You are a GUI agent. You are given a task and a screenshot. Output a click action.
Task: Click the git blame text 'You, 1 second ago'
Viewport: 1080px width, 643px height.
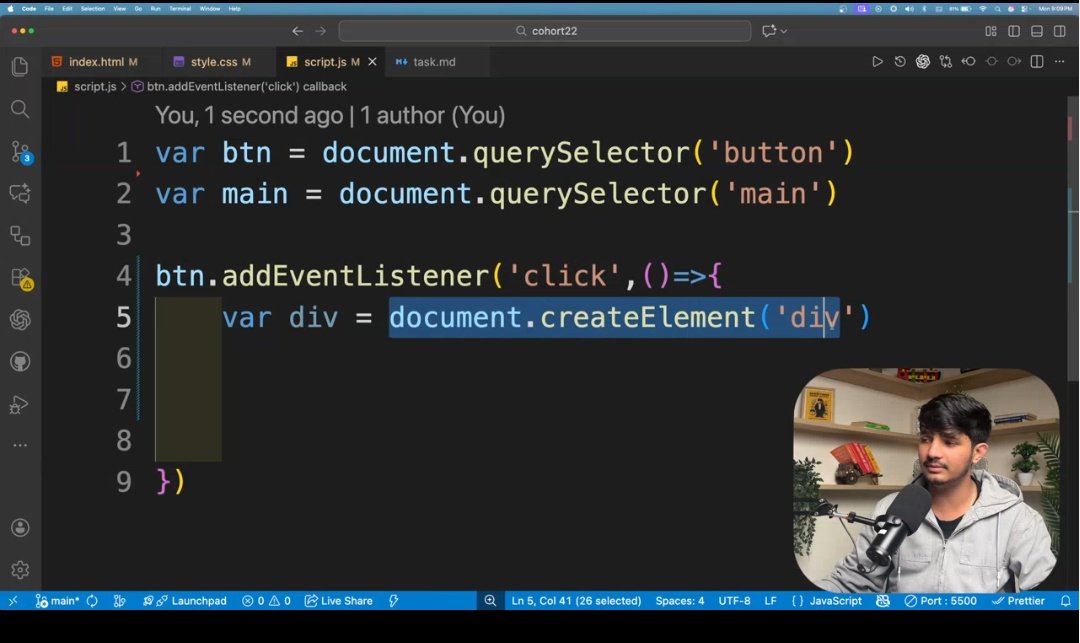click(249, 115)
